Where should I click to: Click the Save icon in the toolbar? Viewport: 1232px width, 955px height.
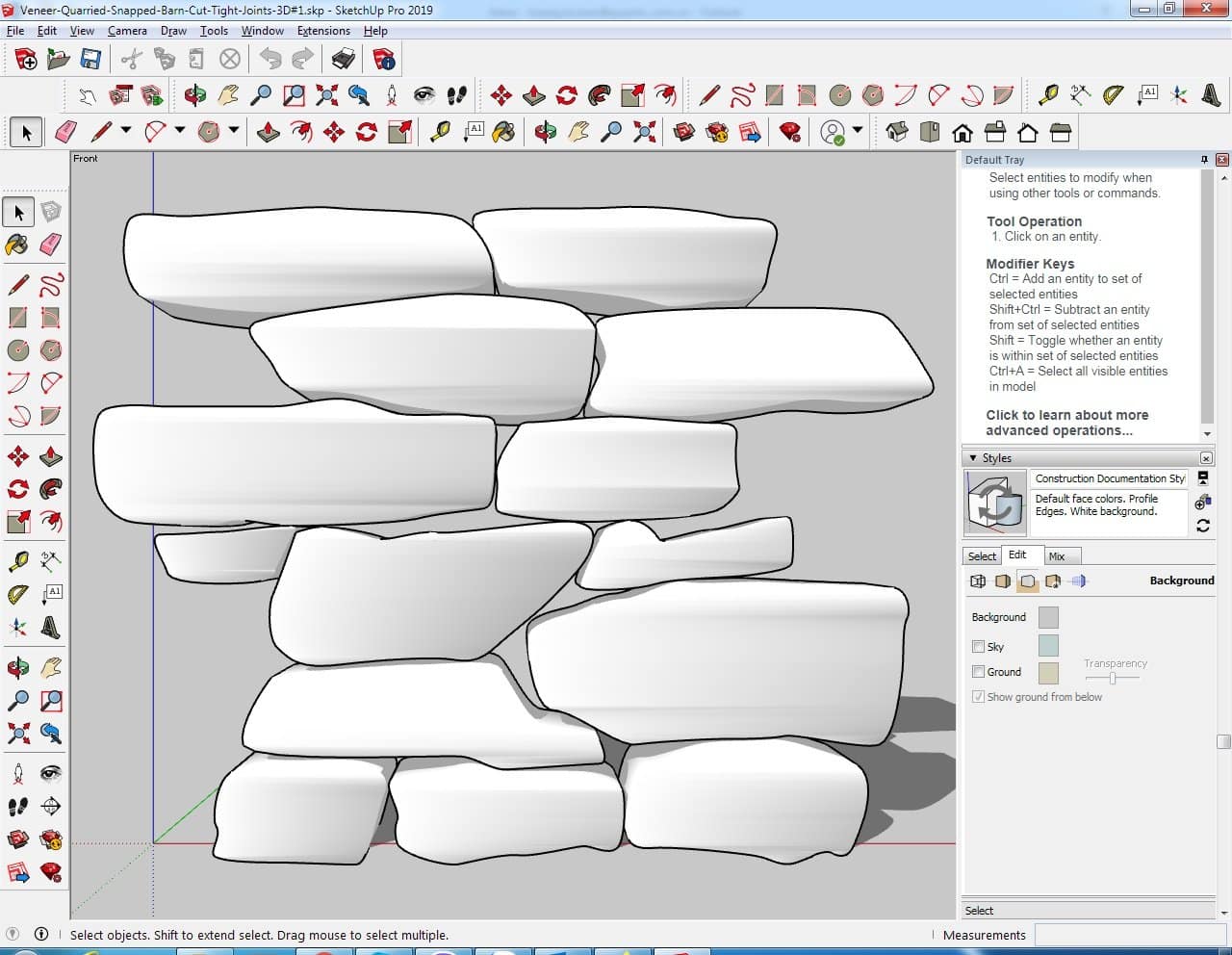click(x=90, y=60)
